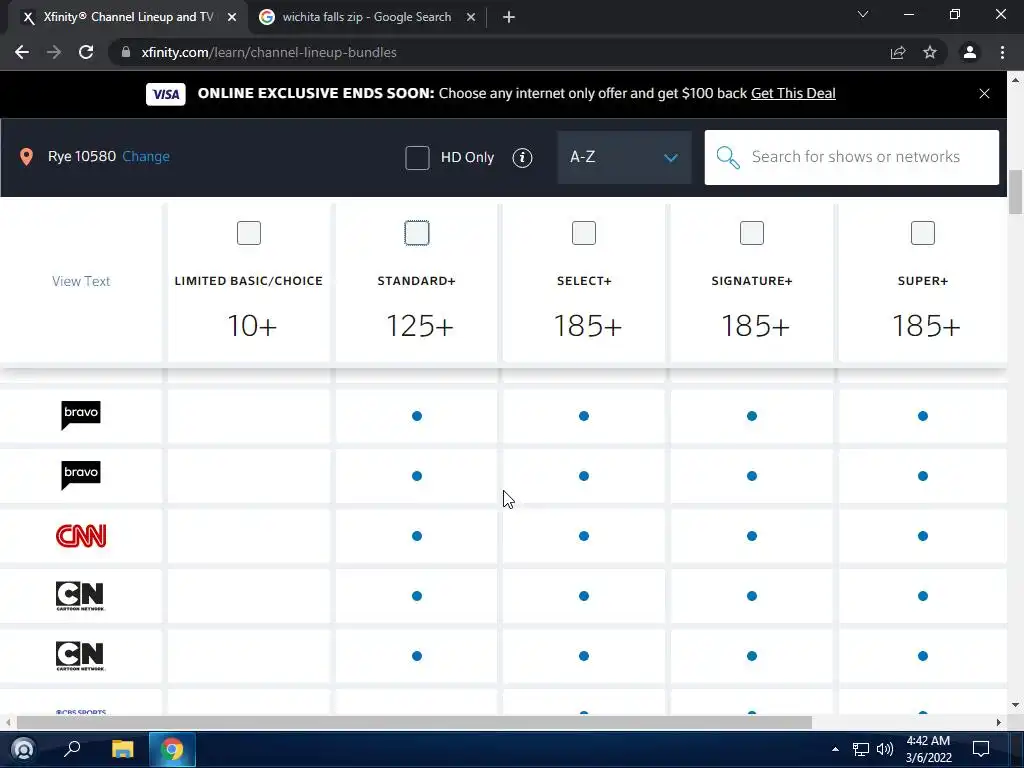Viewport: 1024px width, 768px height.
Task: Open the Windows Start button
Action: (x=23, y=749)
